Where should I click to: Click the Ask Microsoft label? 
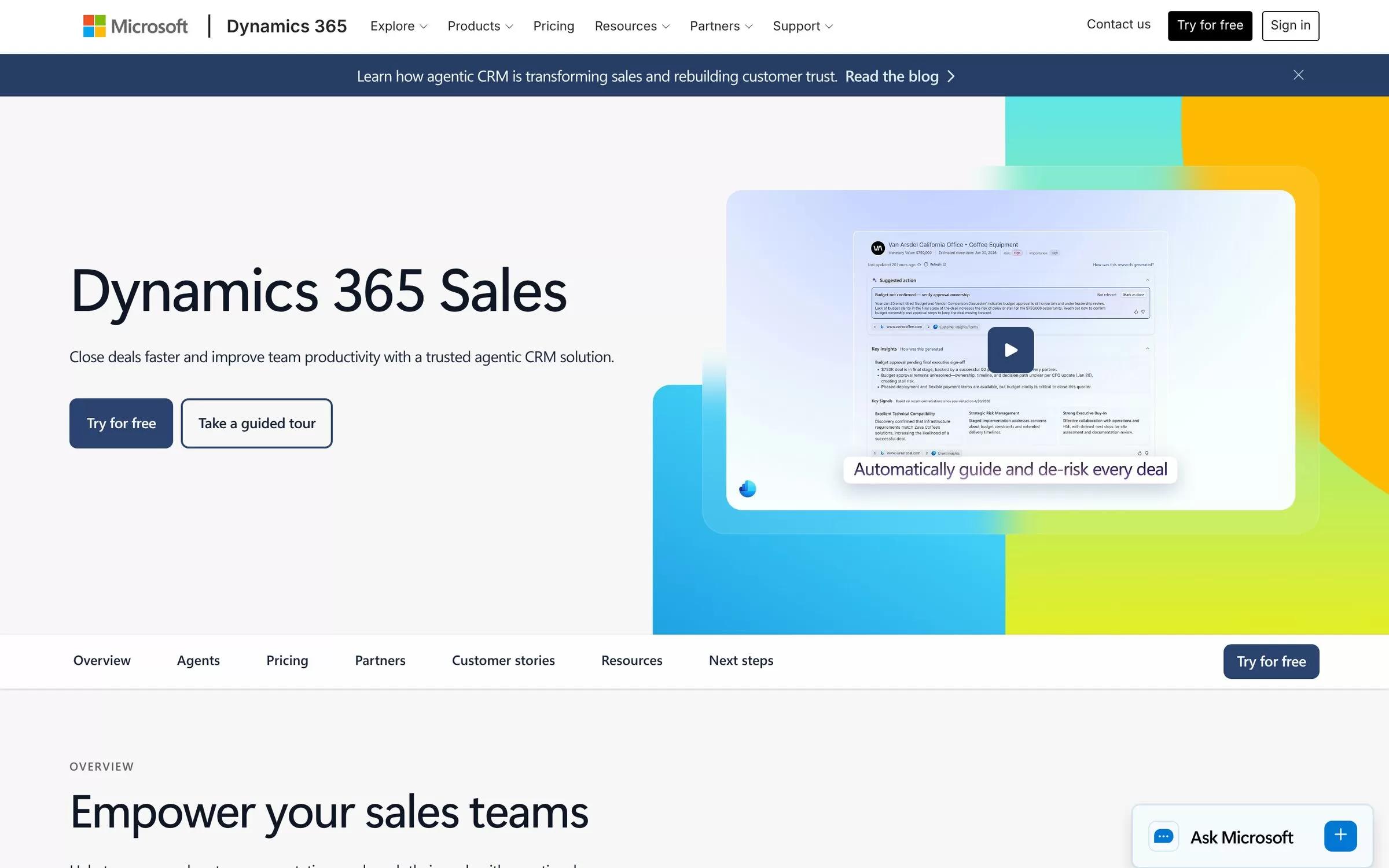click(1241, 837)
